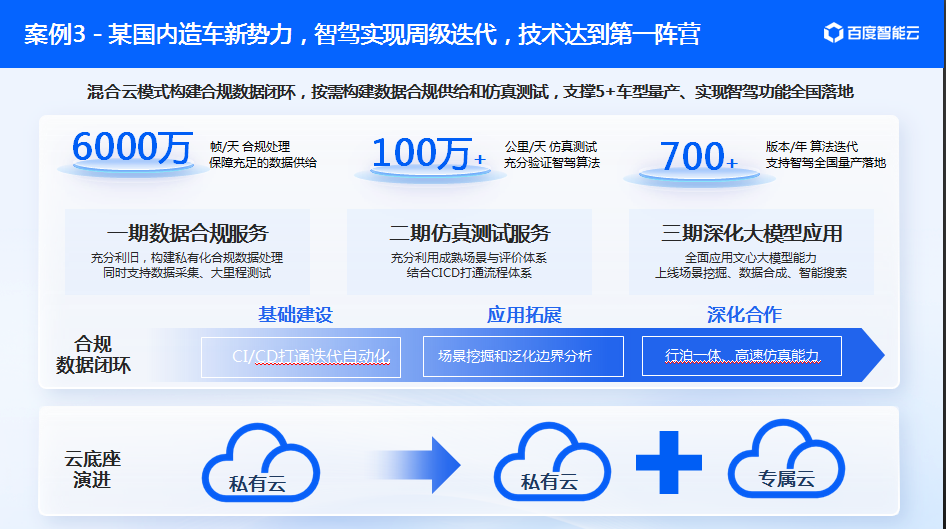Click the text 同时支持数据采集、大里程测试
This screenshot has height=529, width=946.
(186, 273)
